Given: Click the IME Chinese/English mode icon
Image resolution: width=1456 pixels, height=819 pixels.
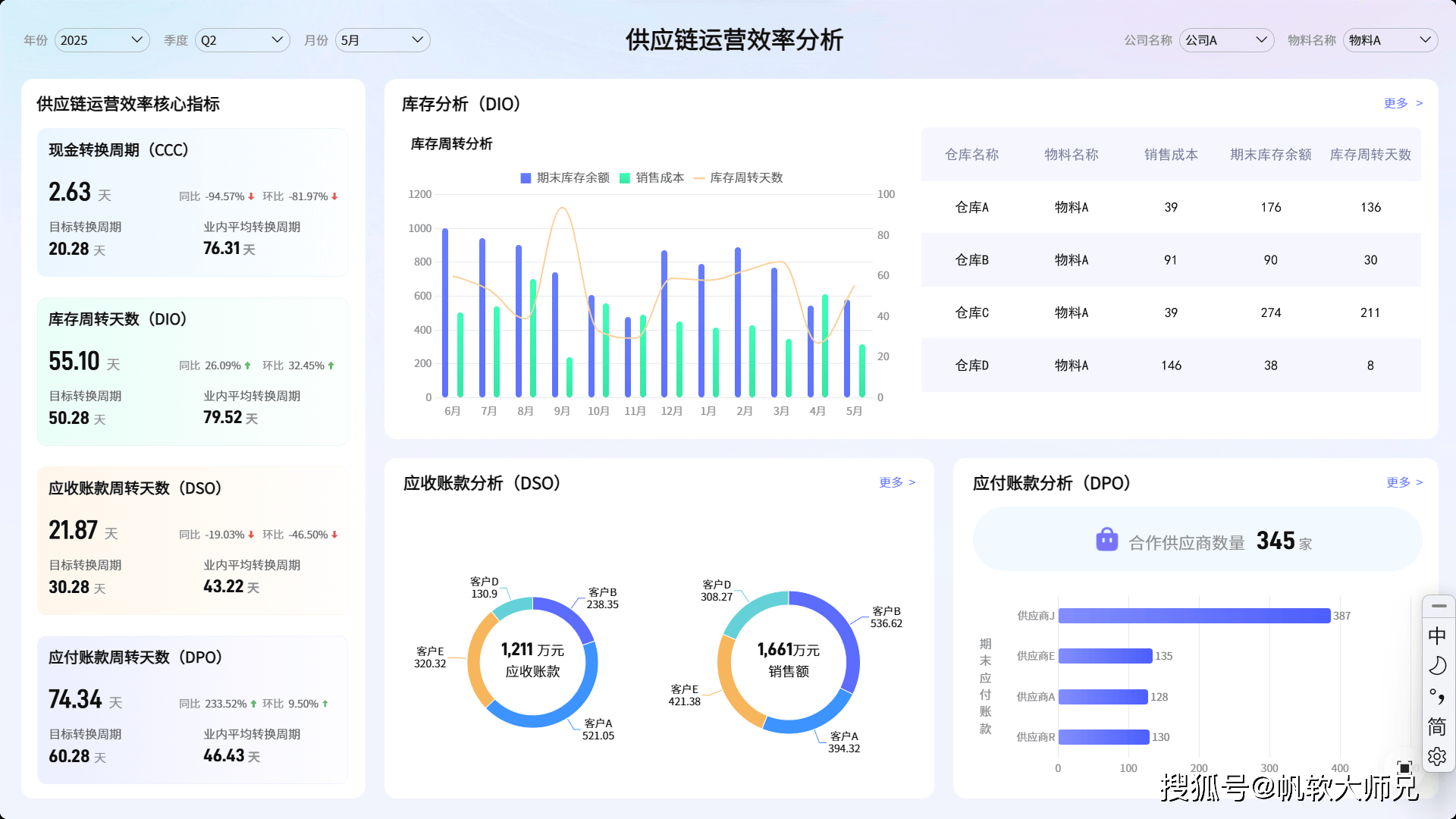Looking at the screenshot, I should [1437, 635].
